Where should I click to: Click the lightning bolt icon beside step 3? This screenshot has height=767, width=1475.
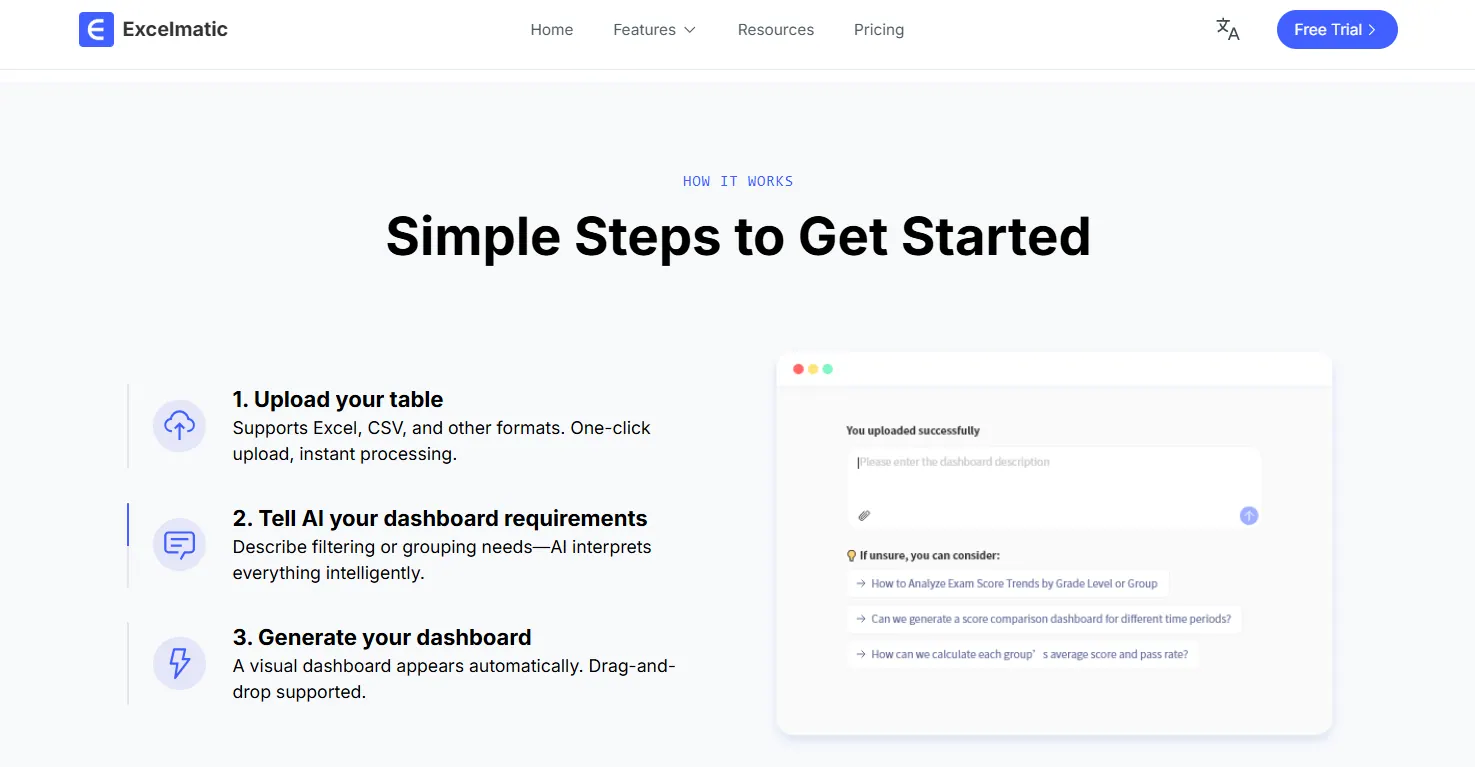point(179,663)
